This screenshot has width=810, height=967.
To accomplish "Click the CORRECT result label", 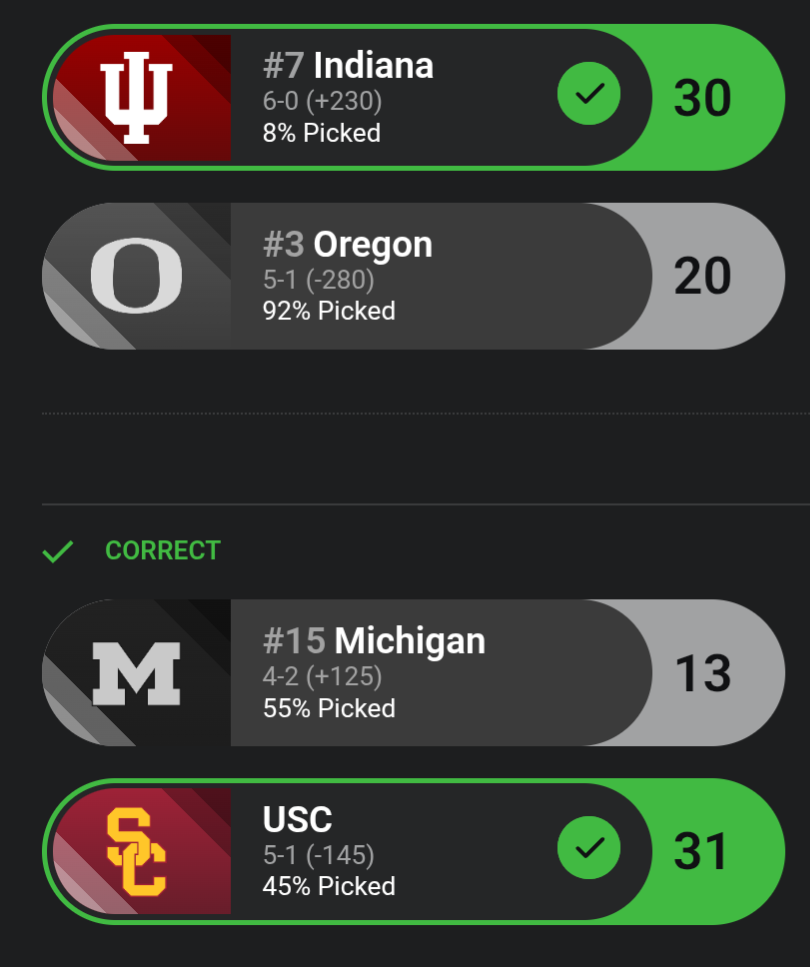I will 162,551.
